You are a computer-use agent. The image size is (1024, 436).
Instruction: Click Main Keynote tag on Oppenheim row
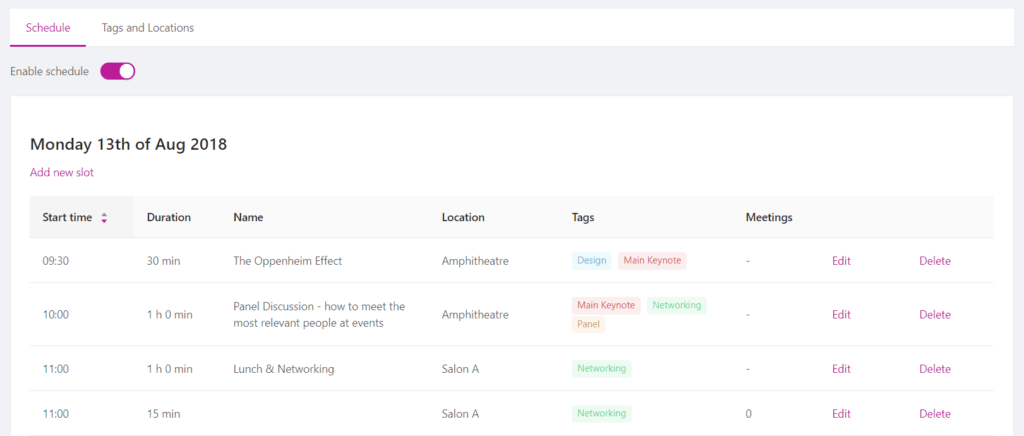[x=652, y=260]
